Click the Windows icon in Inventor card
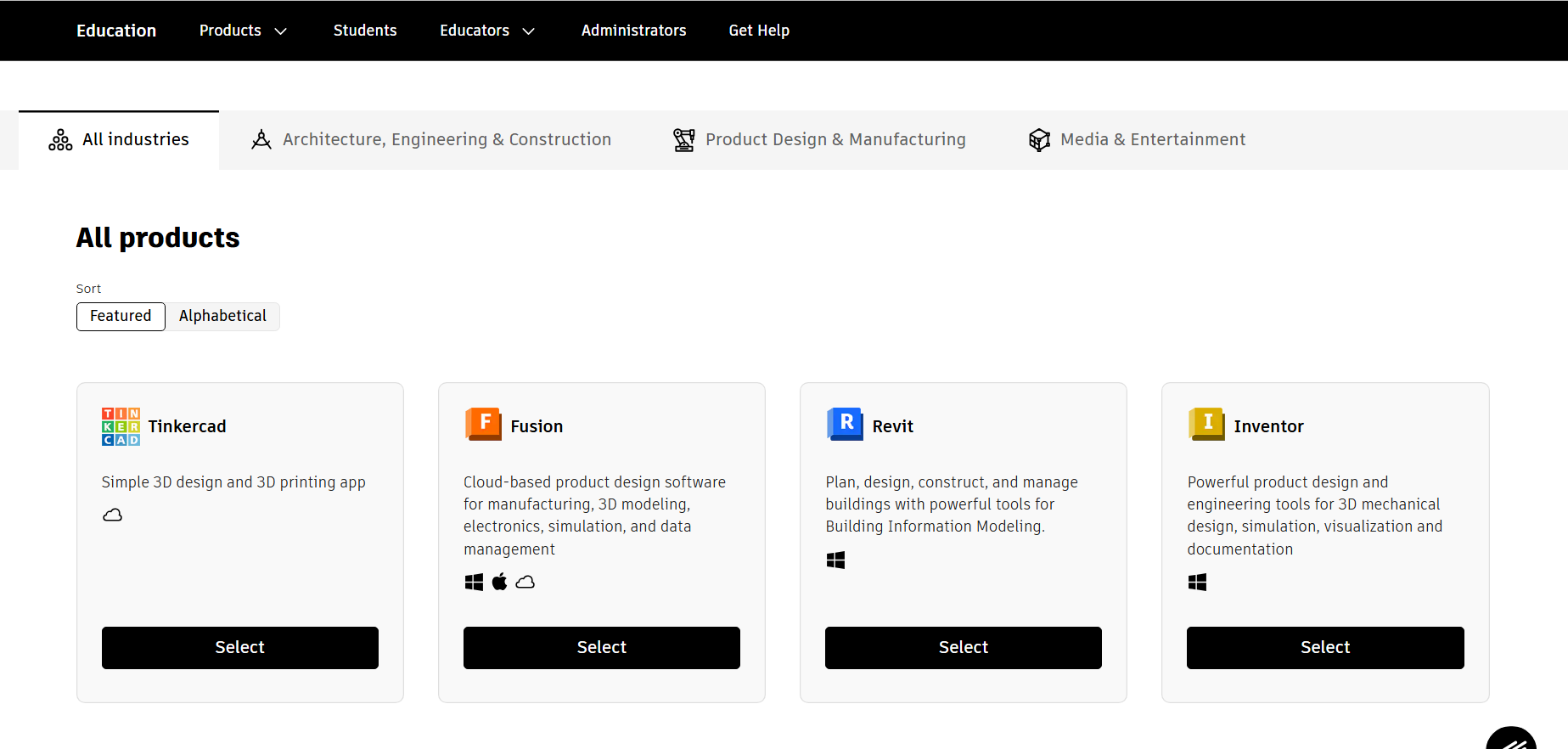 (x=1197, y=582)
